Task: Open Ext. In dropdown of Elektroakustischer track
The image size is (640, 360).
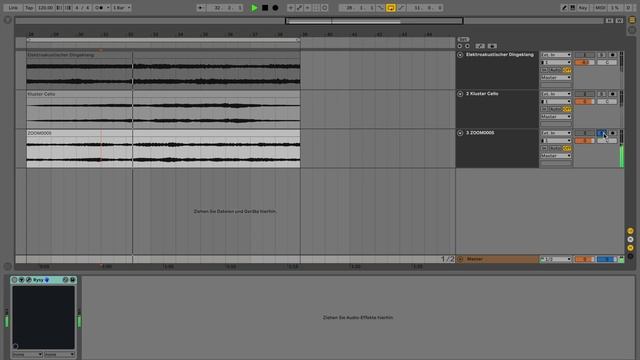Action: (556, 55)
